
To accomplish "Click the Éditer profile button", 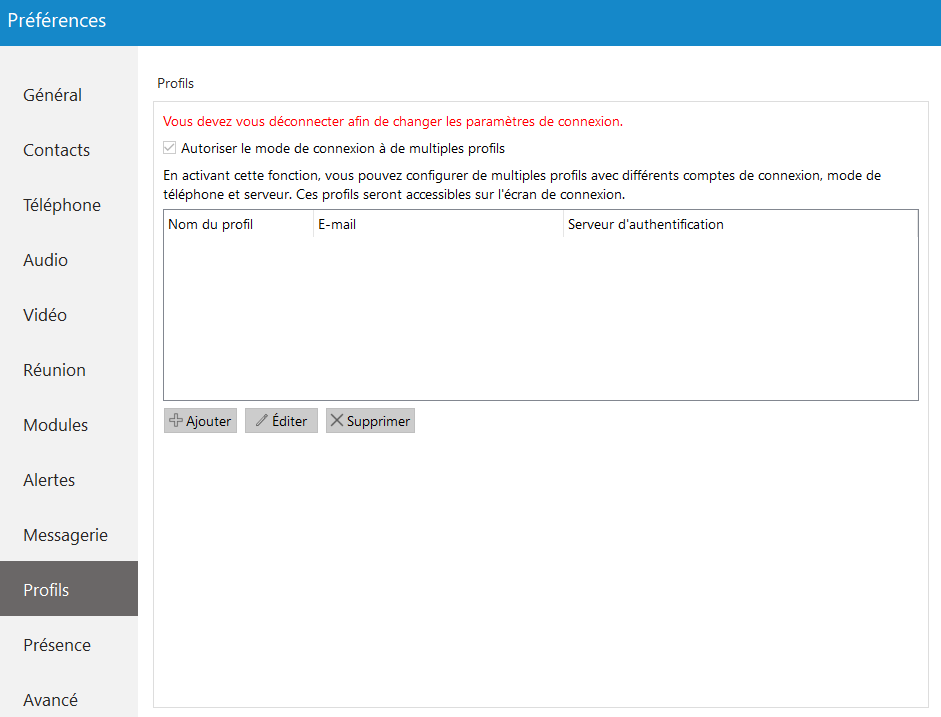I will click(x=281, y=421).
